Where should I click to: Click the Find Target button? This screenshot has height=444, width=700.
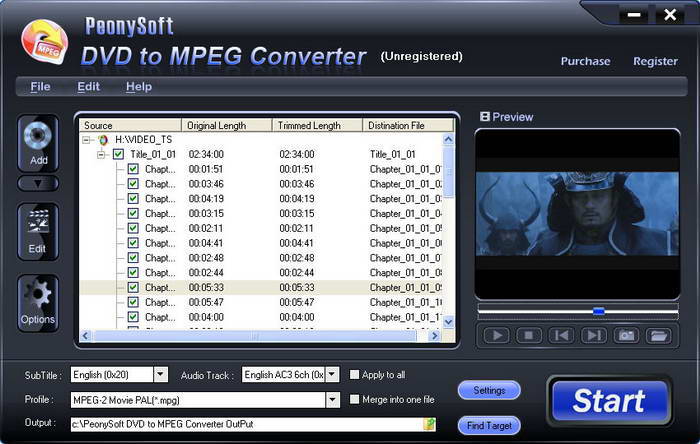[489, 425]
